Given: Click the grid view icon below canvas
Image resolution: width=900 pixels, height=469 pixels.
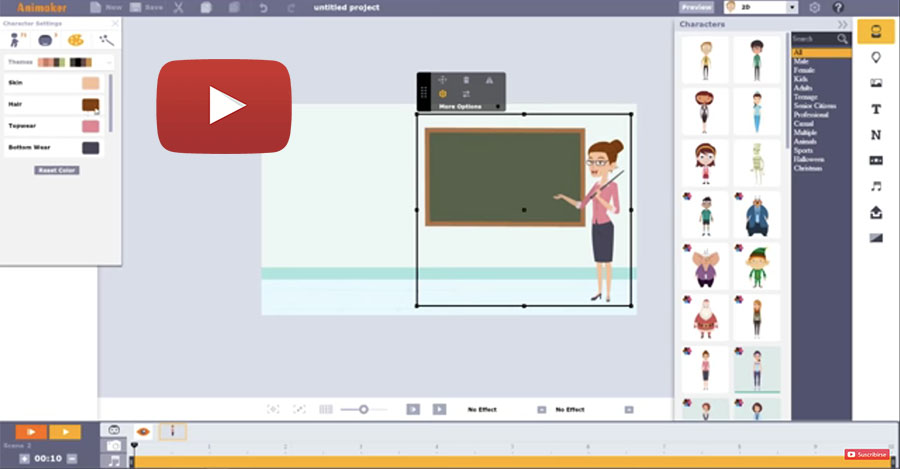Looking at the screenshot, I should pos(325,409).
